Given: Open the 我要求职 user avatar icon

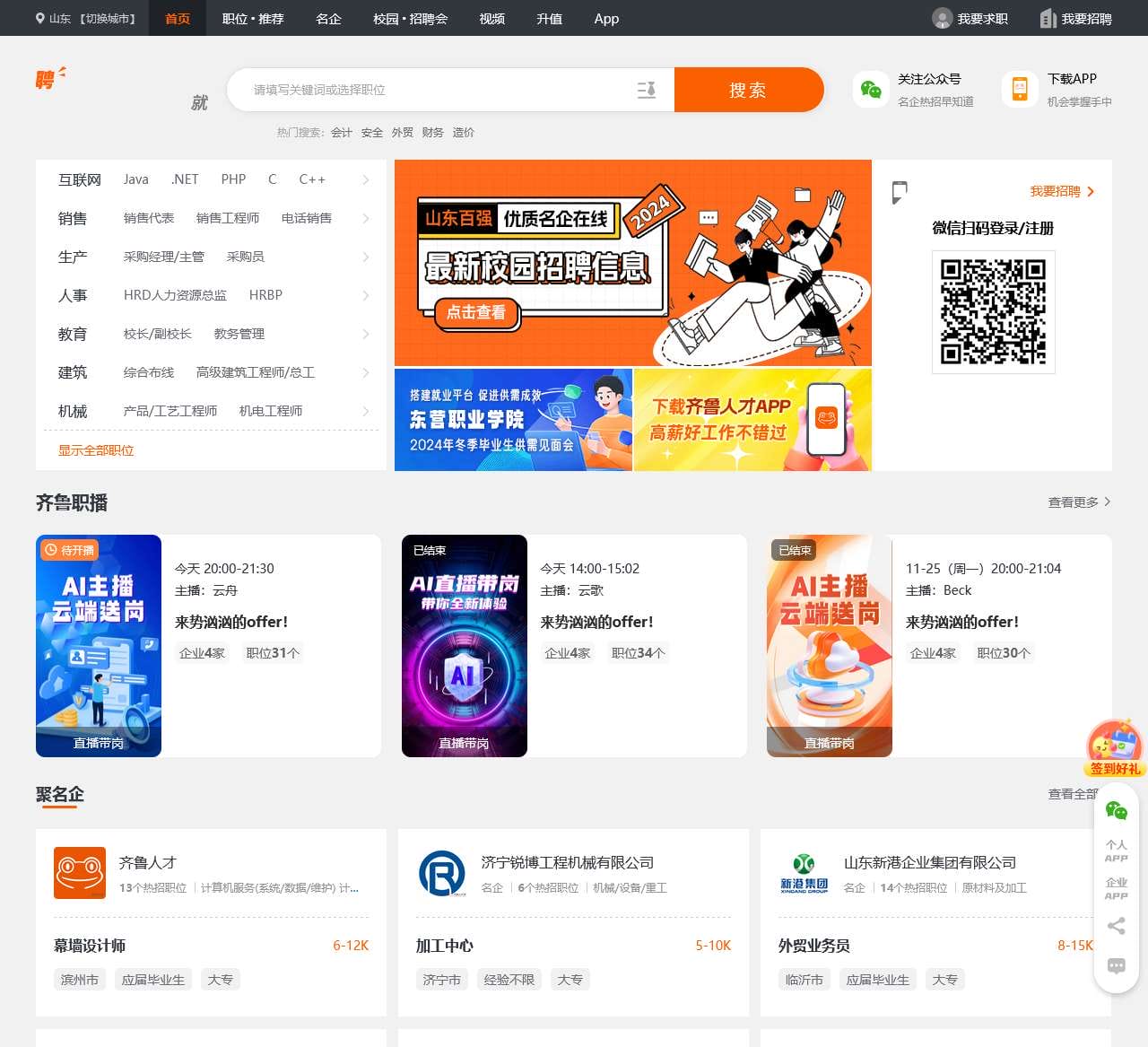Looking at the screenshot, I should [x=942, y=18].
